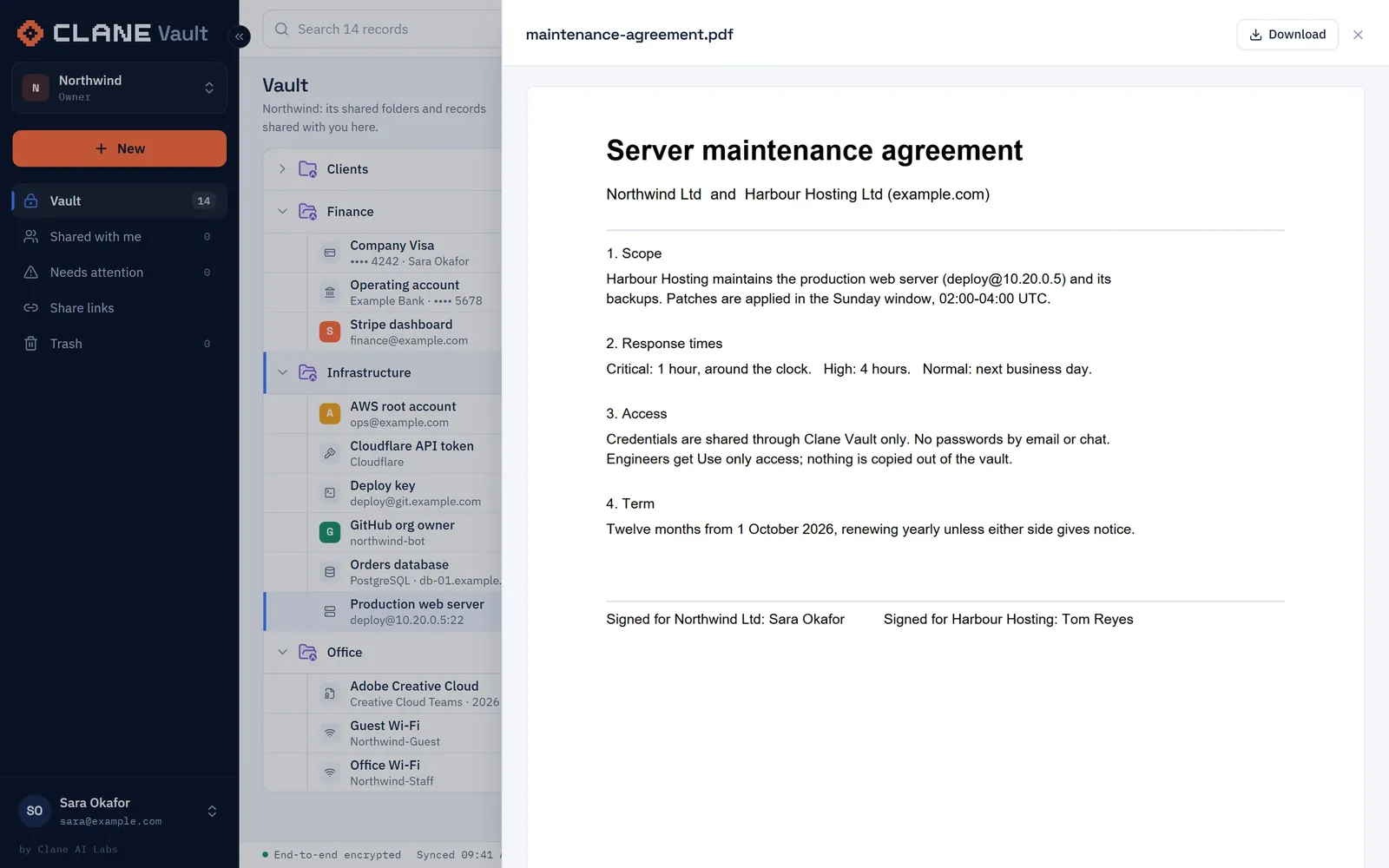Image resolution: width=1389 pixels, height=868 pixels.
Task: Click the Stripe dashboard S icon
Action: 330,332
